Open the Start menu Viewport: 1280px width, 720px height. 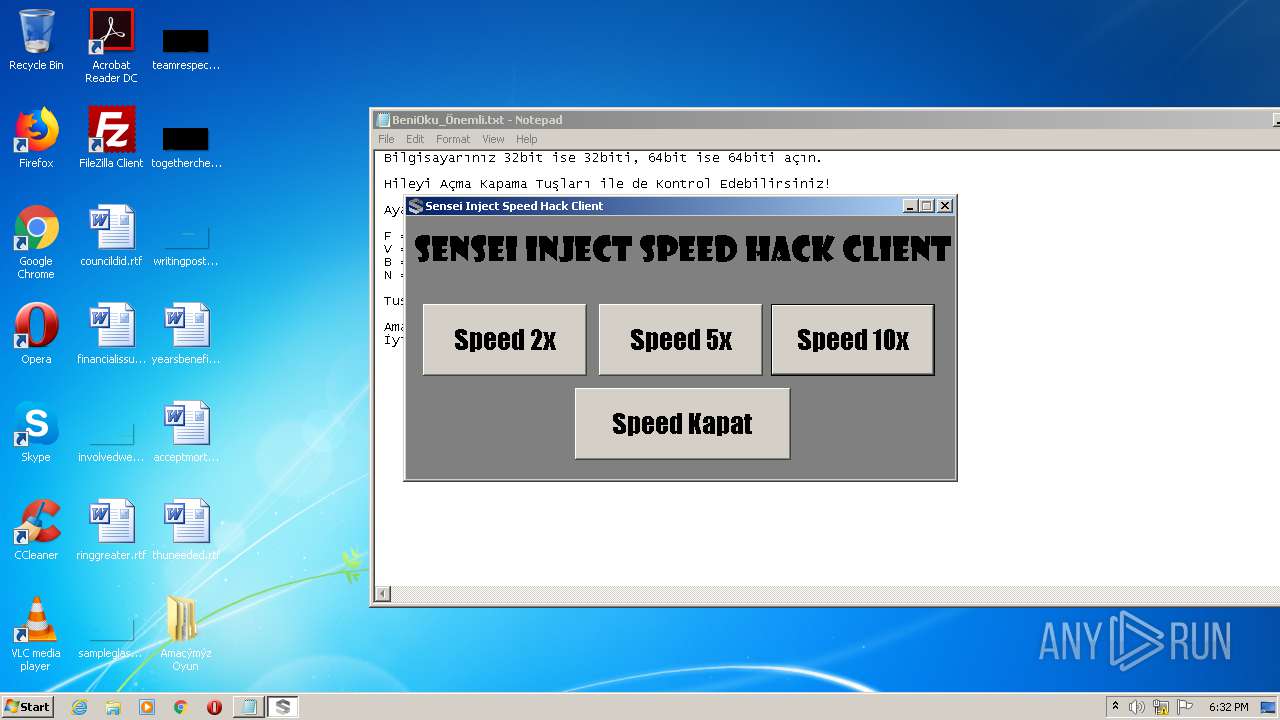click(x=28, y=707)
